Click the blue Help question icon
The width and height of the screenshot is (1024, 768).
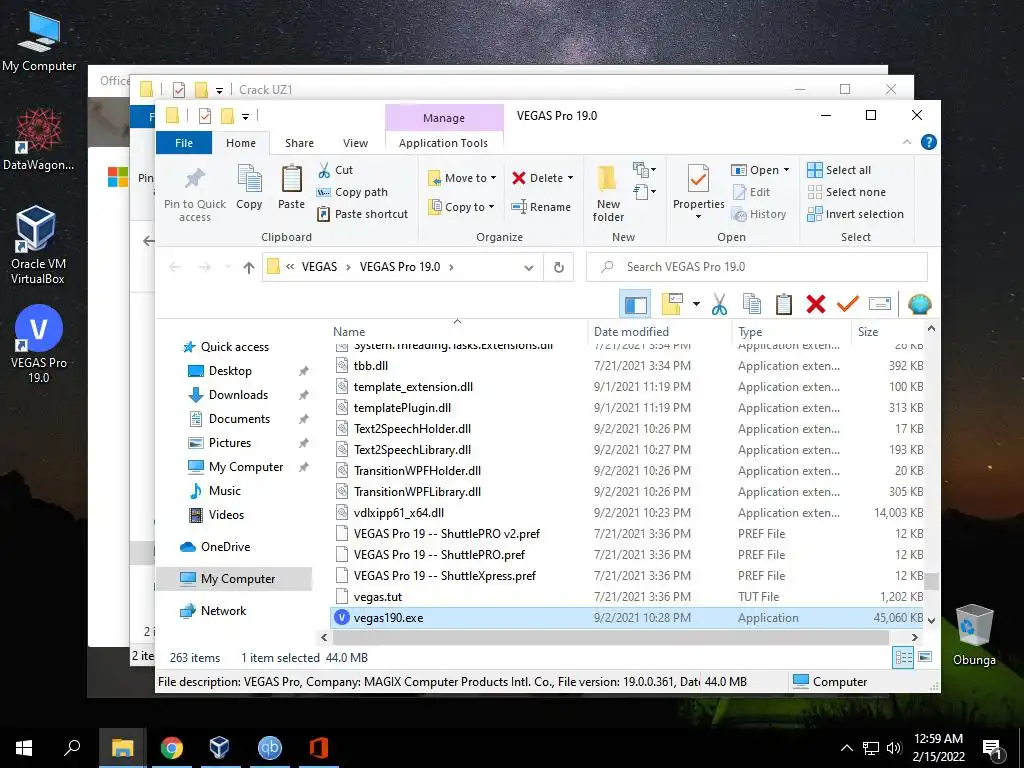coord(928,142)
